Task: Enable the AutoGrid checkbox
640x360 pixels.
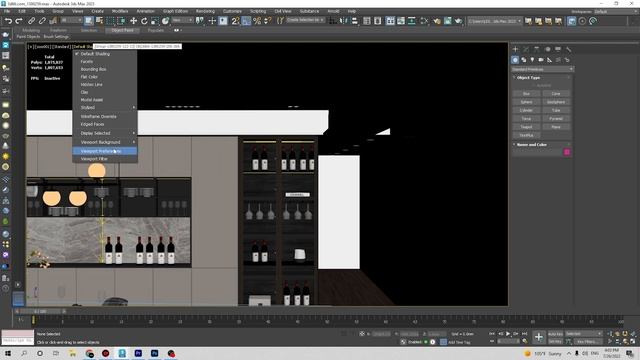Action: tap(543, 86)
